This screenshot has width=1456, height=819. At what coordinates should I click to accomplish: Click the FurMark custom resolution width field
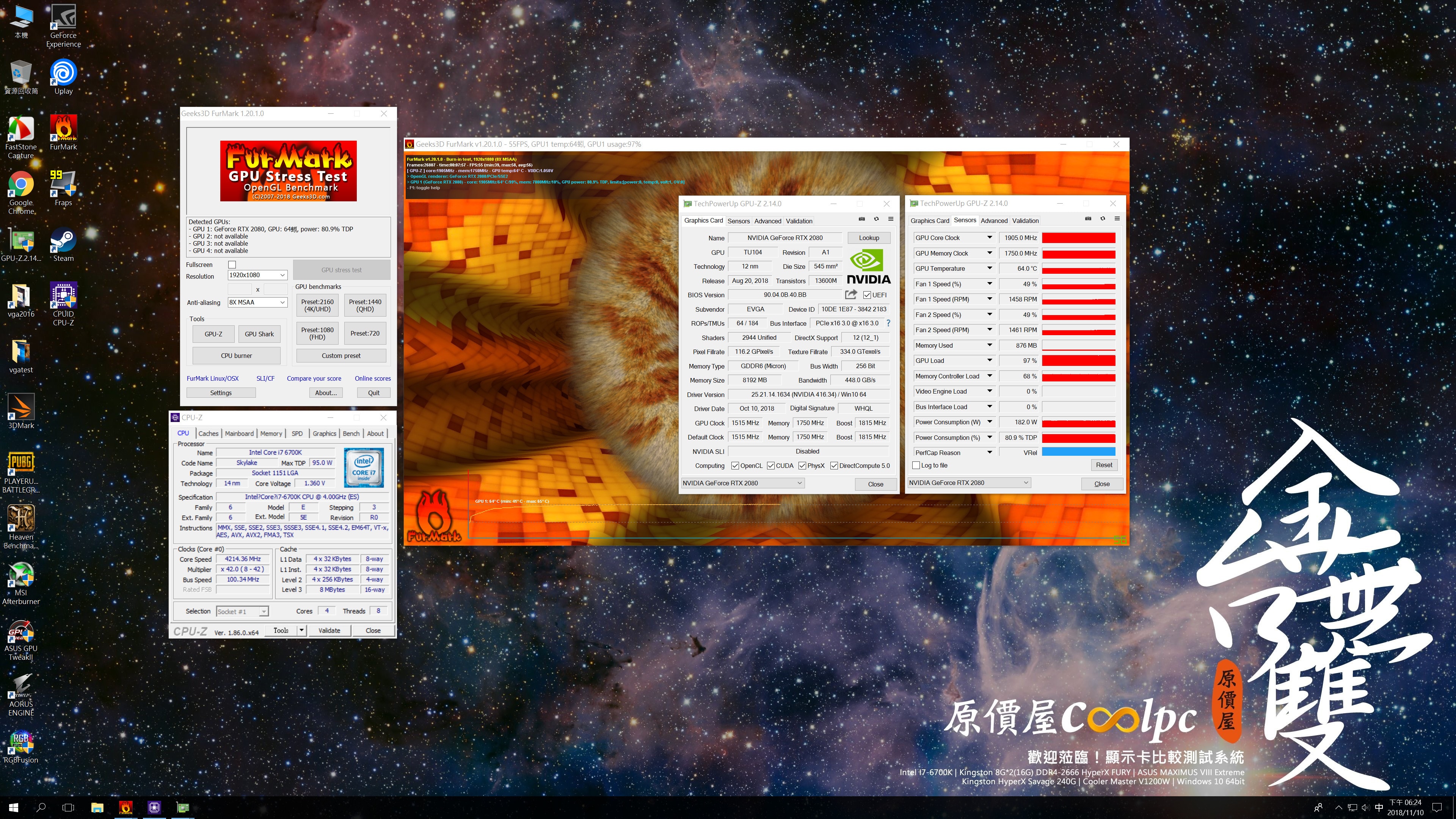coord(240,289)
